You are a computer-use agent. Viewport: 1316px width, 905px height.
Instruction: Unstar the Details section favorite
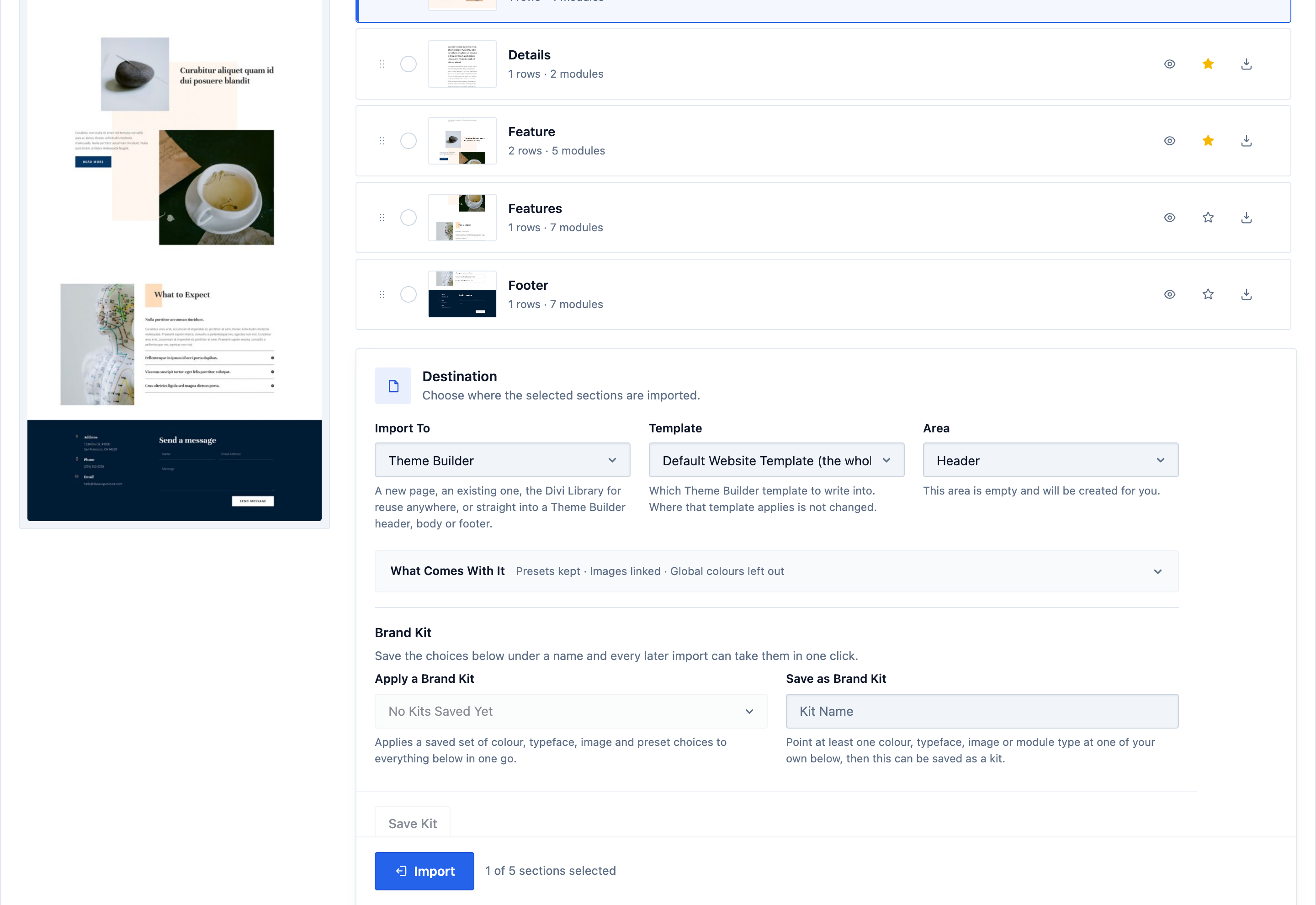(1208, 64)
